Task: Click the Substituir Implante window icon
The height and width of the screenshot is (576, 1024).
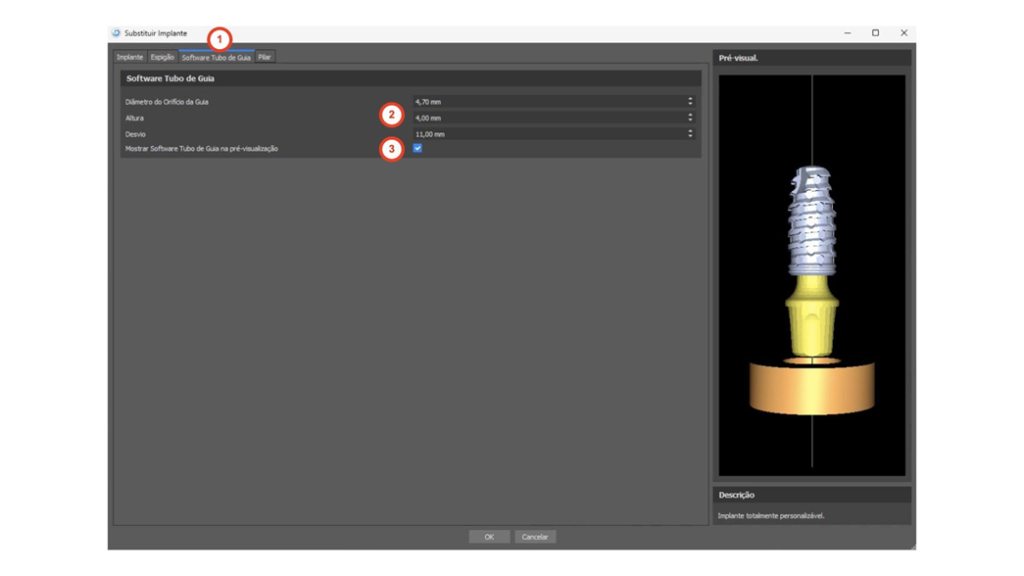Action: (116, 33)
